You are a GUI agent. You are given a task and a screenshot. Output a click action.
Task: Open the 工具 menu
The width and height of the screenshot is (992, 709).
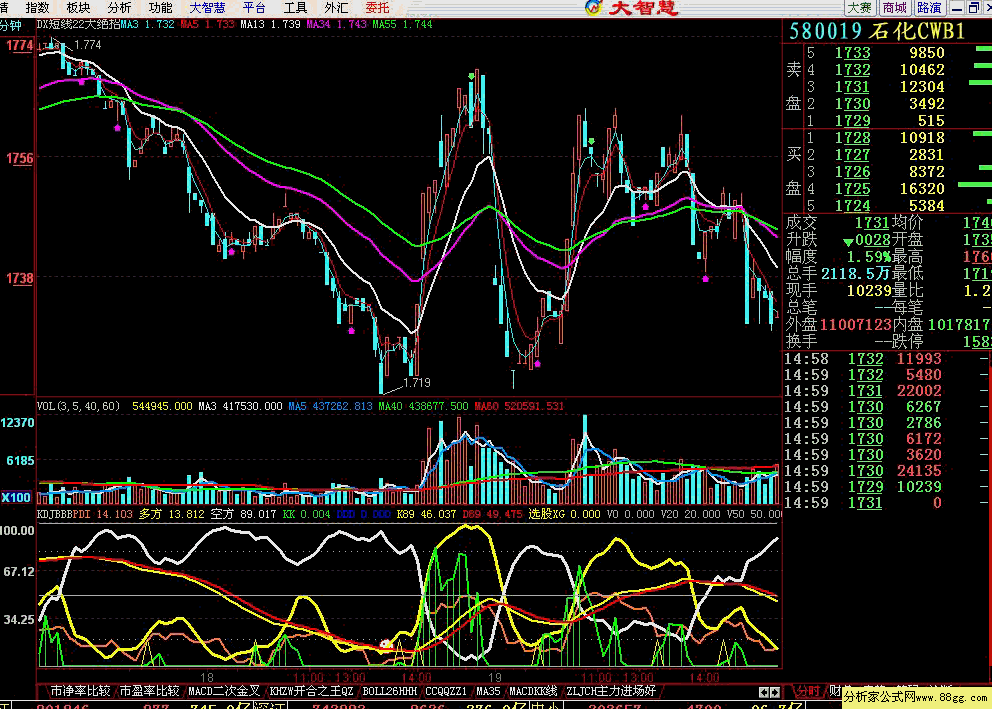[295, 8]
